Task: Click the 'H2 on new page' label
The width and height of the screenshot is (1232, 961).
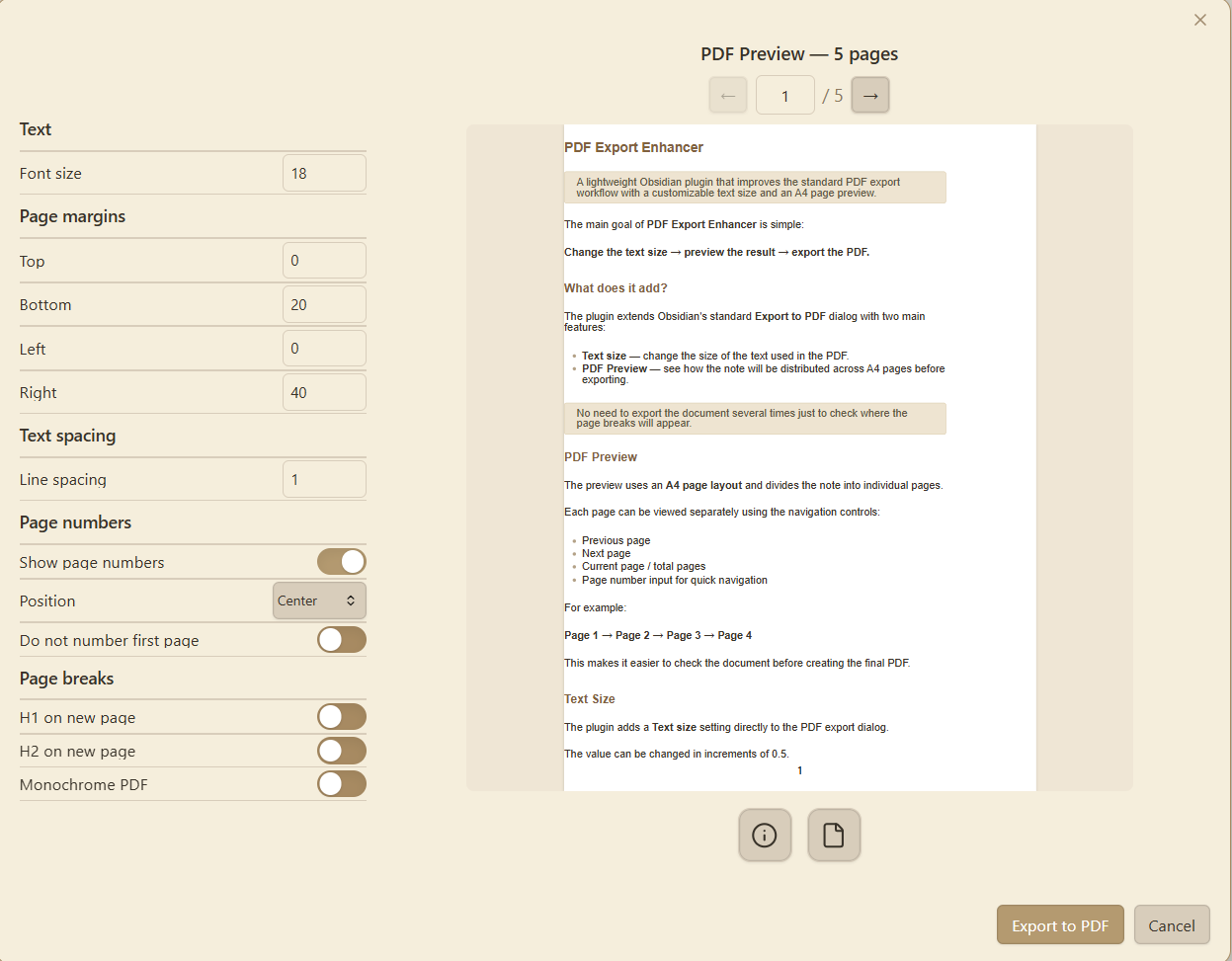Action: pyautogui.click(x=77, y=752)
